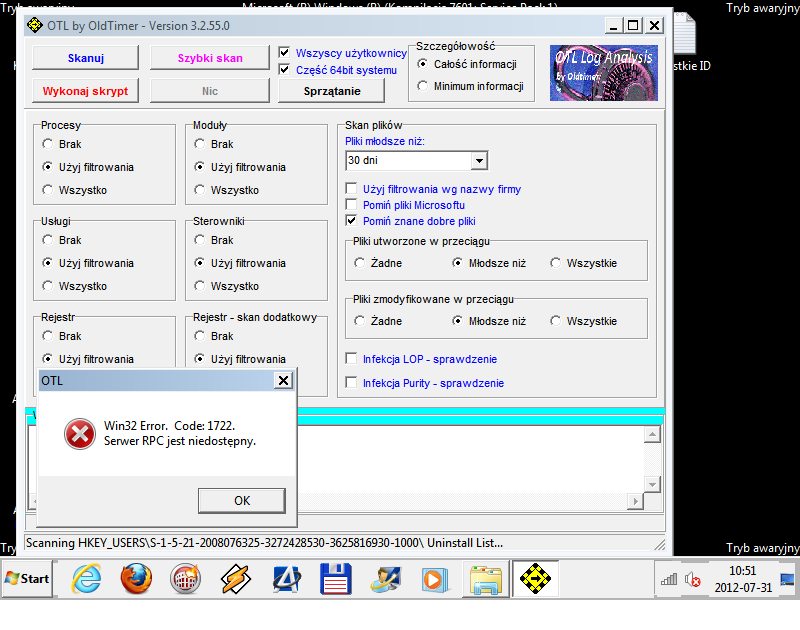Click the red error icon in dialog

click(x=80, y=434)
